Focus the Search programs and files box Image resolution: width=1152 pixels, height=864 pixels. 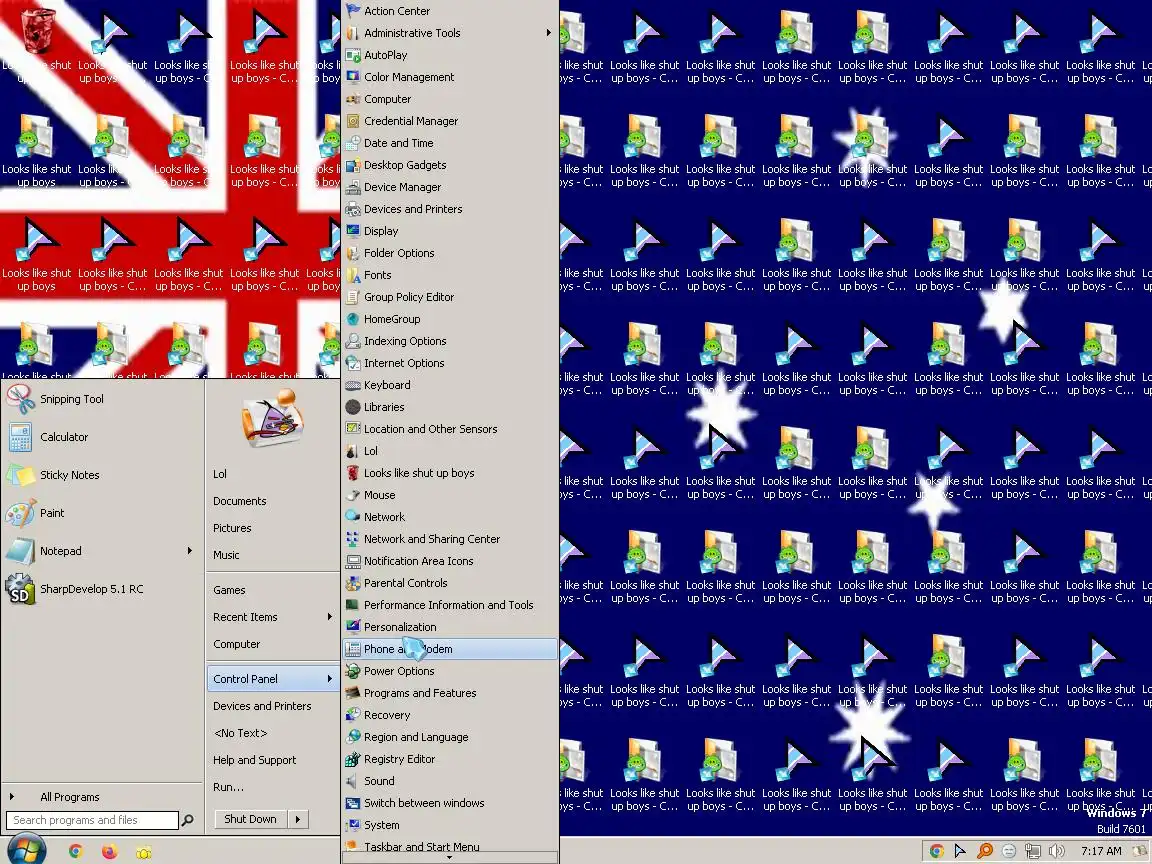[x=92, y=820]
